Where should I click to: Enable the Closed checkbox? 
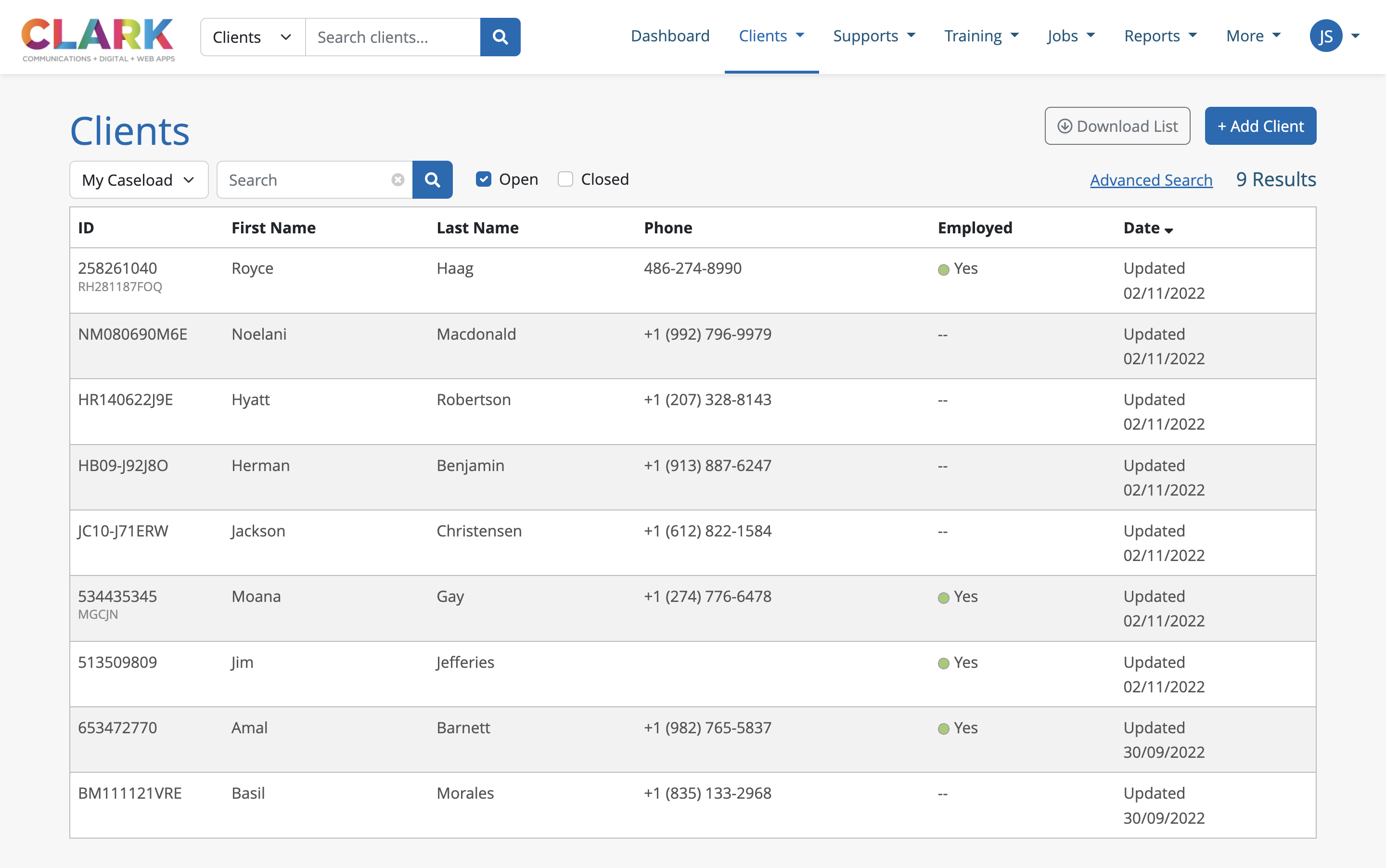point(565,179)
